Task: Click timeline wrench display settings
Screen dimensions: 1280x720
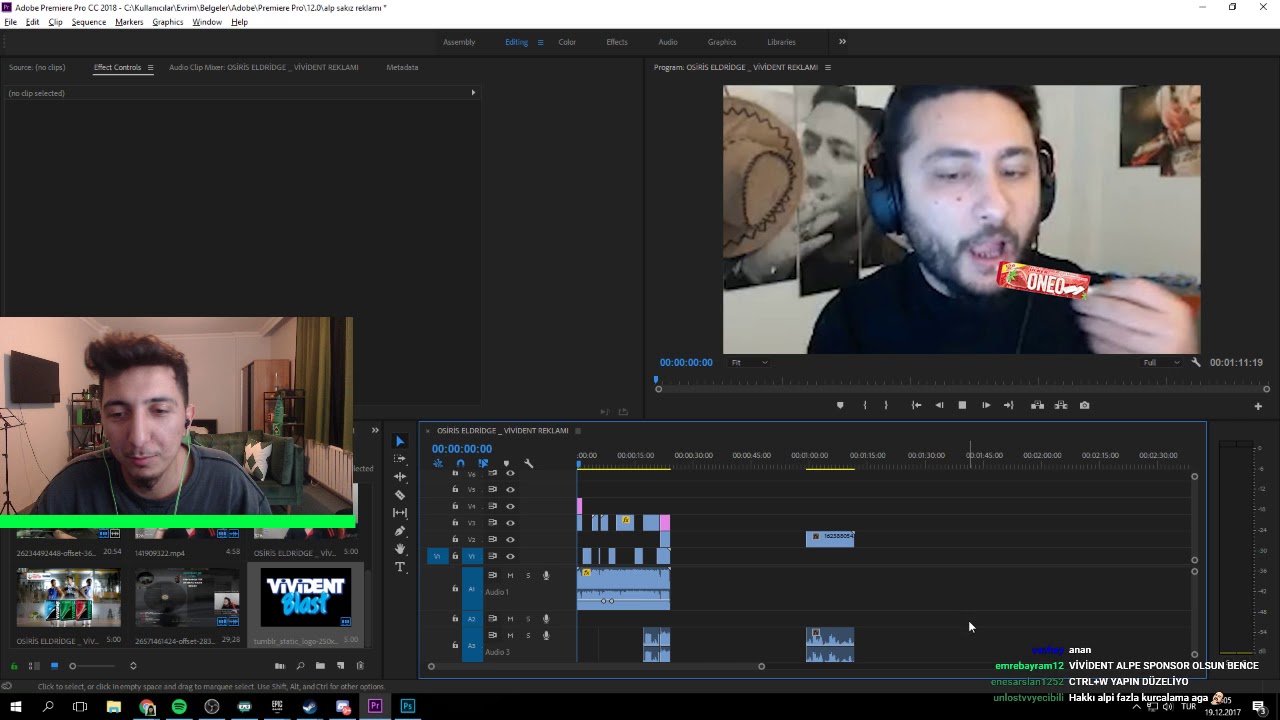Action: coord(529,463)
